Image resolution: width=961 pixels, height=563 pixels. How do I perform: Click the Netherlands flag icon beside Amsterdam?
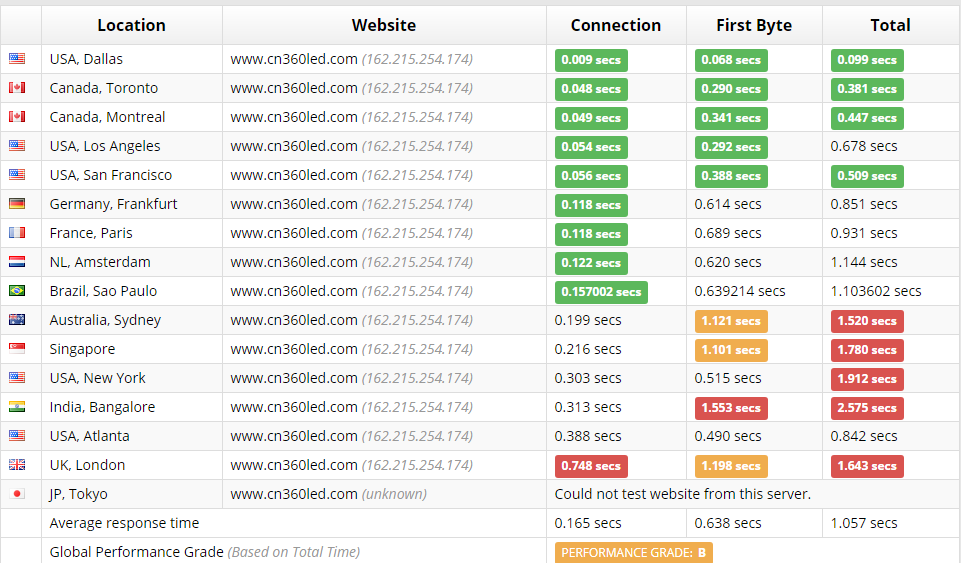tap(17, 262)
